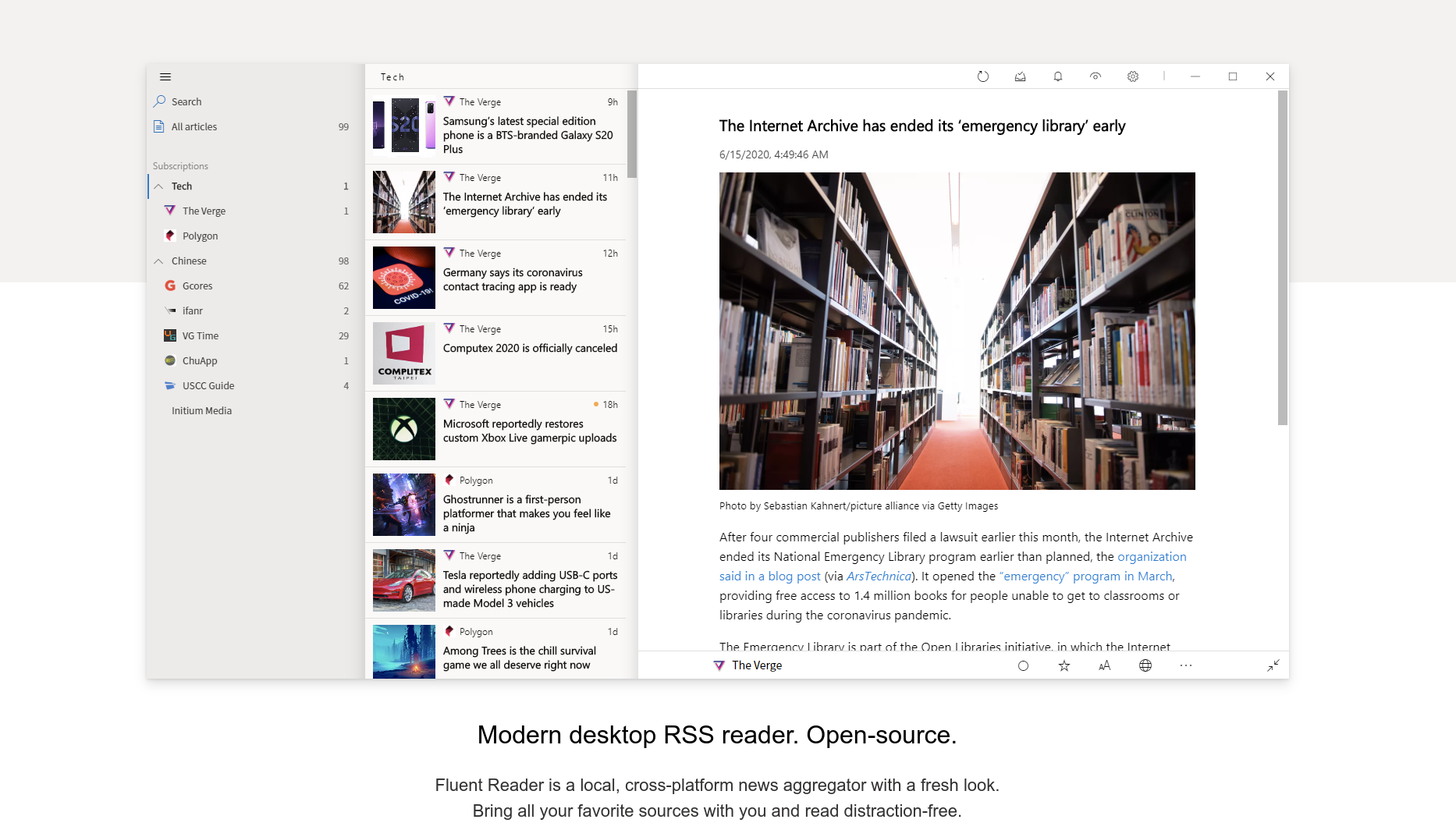
Task: Open the Internet Archive emergency library item
Action: point(496,202)
